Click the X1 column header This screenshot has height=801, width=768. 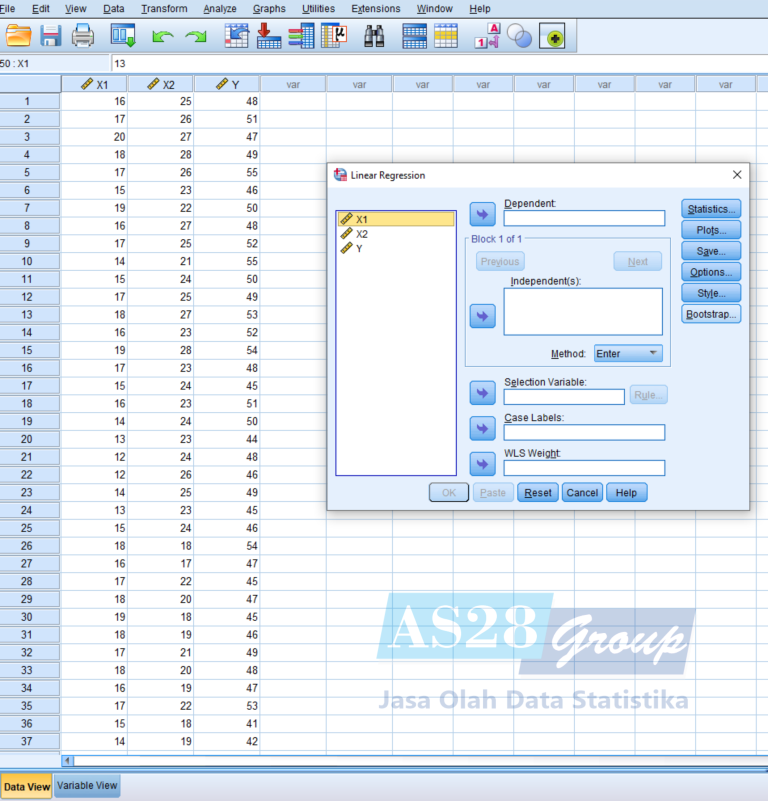point(94,85)
